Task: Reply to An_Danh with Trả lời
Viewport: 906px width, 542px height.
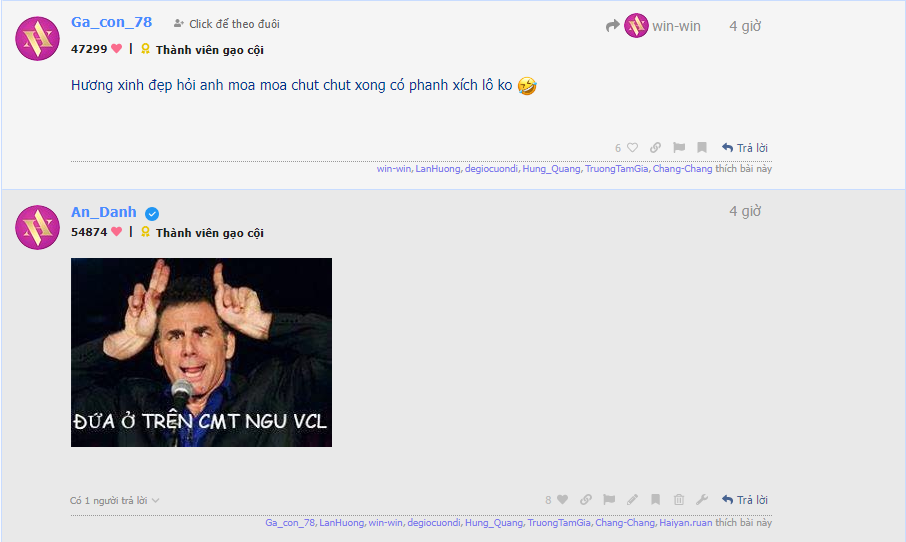Action: (x=745, y=500)
